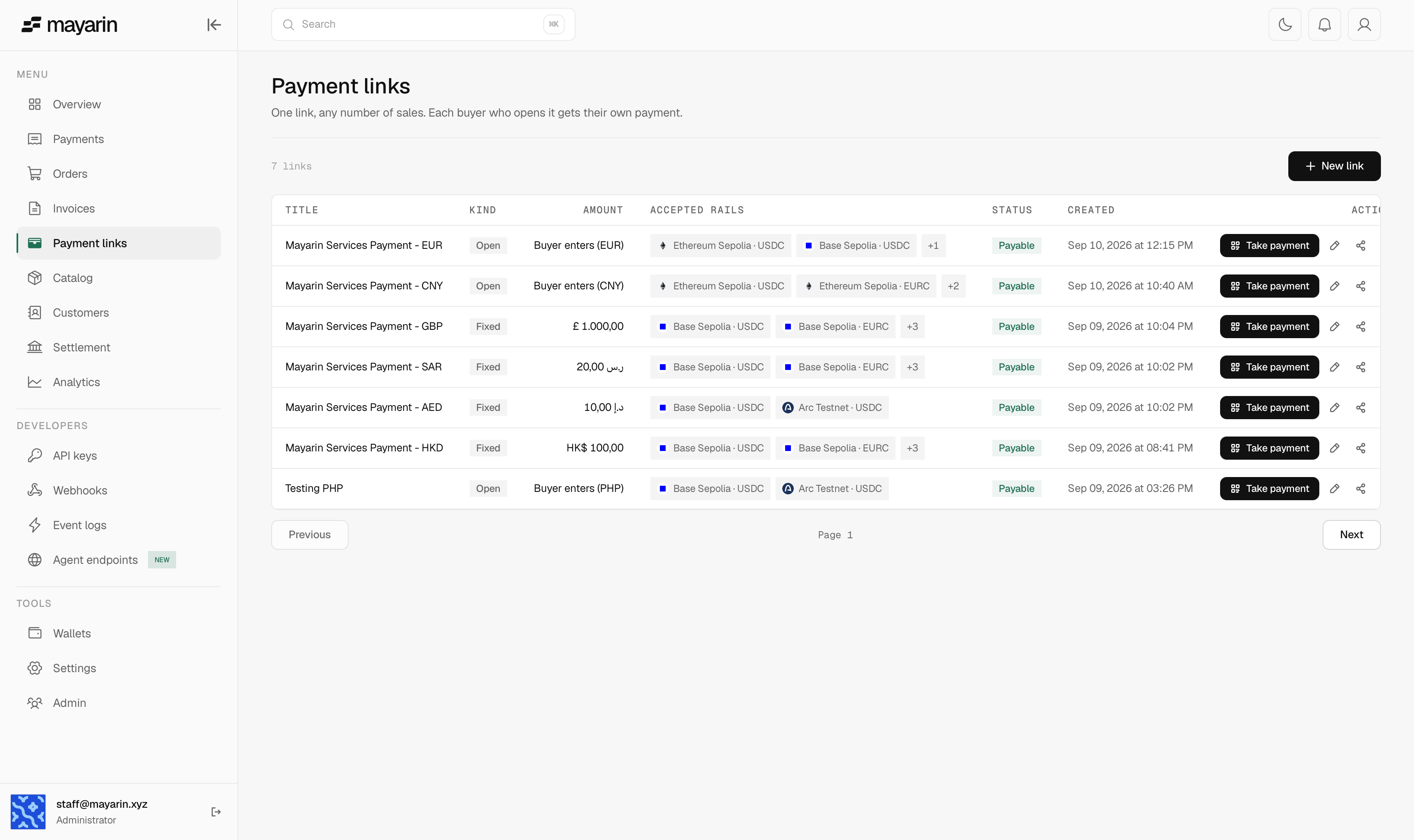Share the AED payment link
This screenshot has height=840, width=1414.
pos(1361,408)
